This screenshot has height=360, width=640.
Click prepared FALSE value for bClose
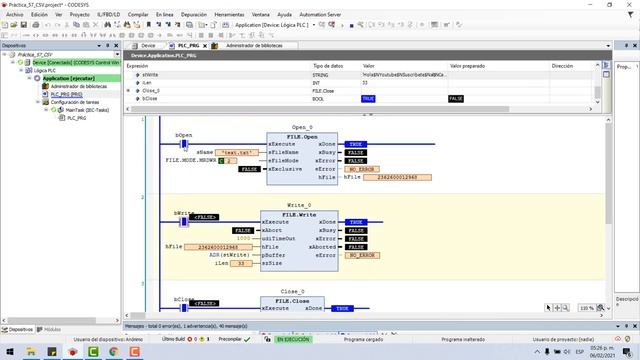click(456, 99)
